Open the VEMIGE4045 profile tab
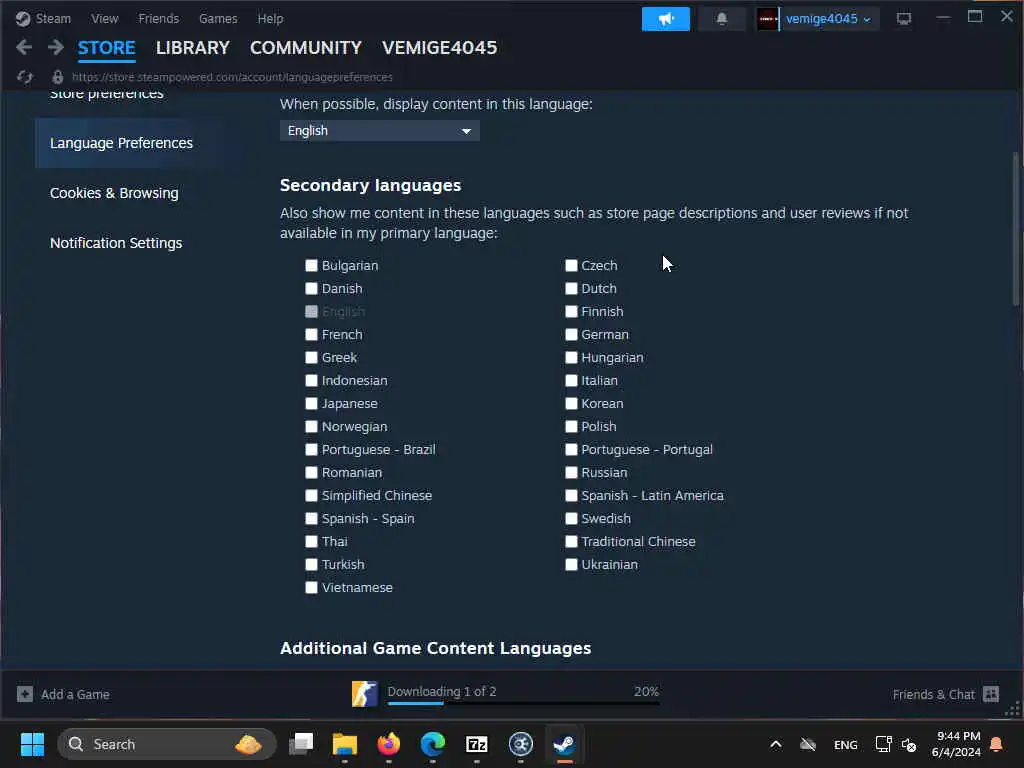This screenshot has height=768, width=1024. (440, 48)
